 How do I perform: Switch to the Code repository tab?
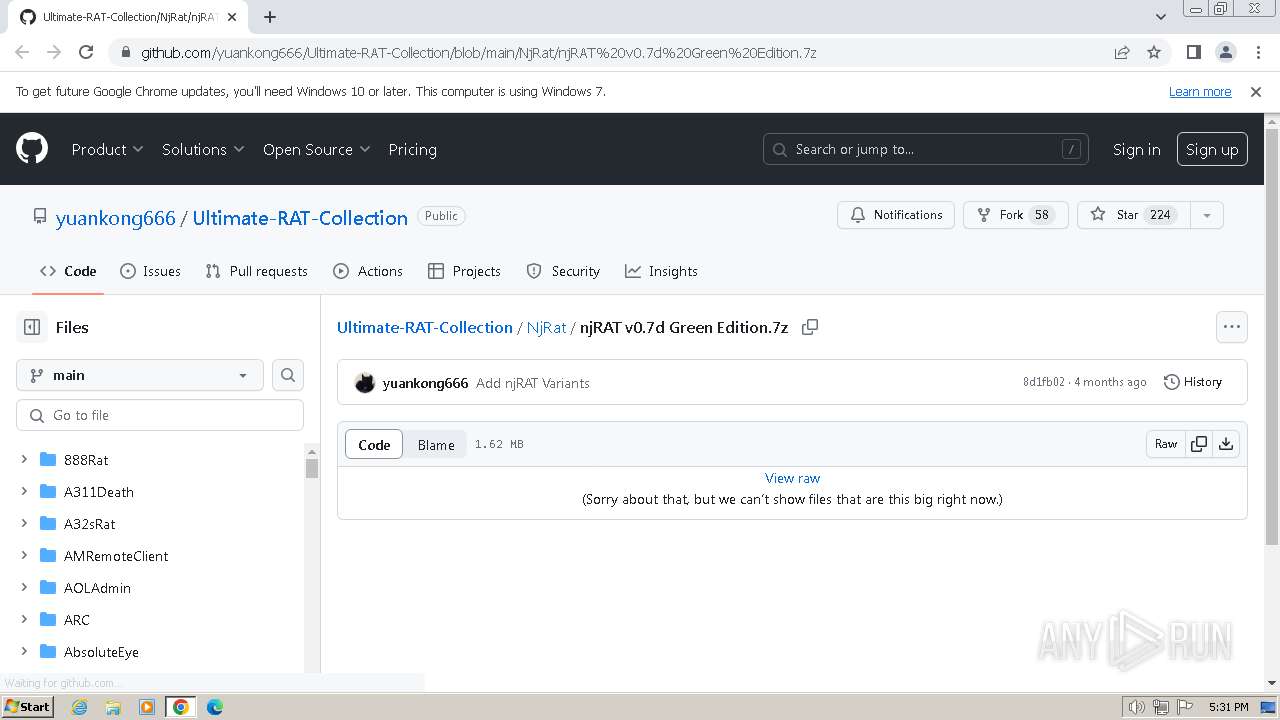[x=68, y=271]
